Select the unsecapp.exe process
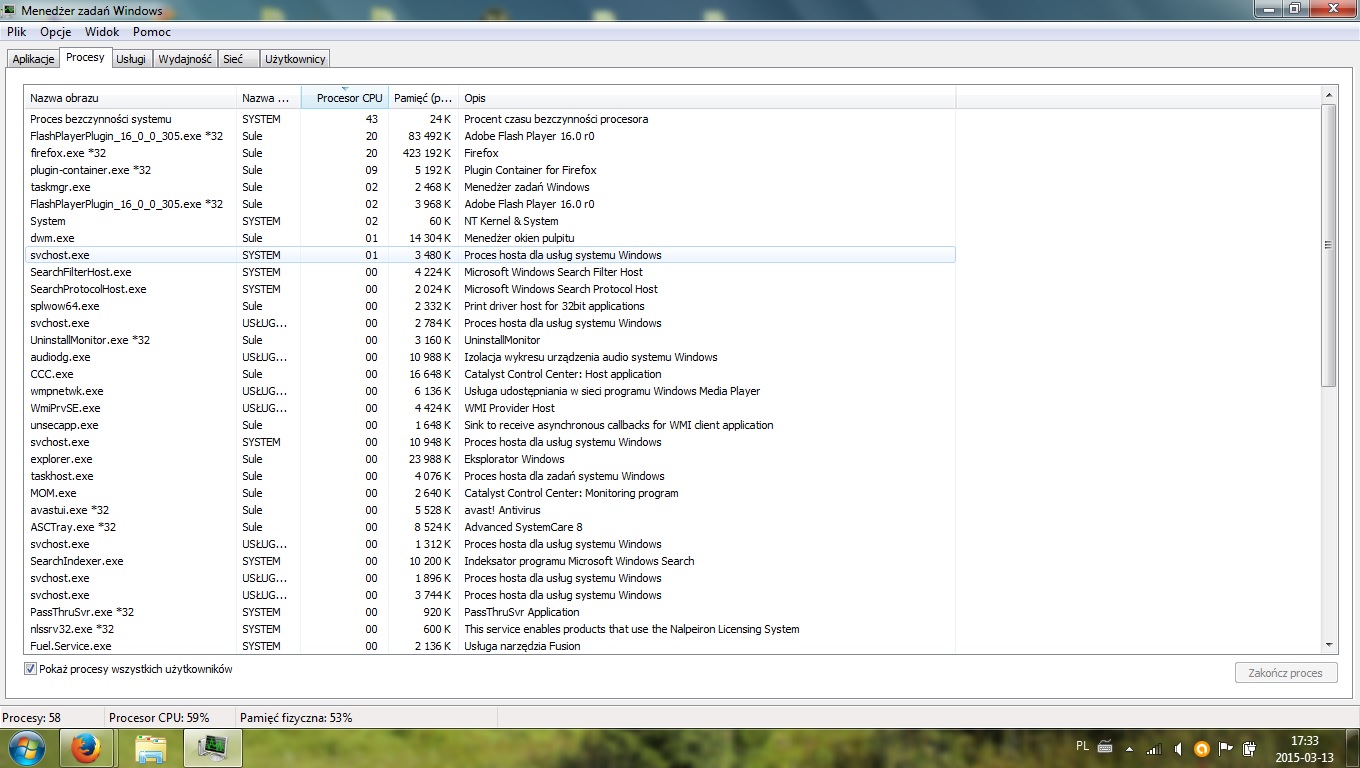This screenshot has width=1360, height=768. (x=490, y=425)
